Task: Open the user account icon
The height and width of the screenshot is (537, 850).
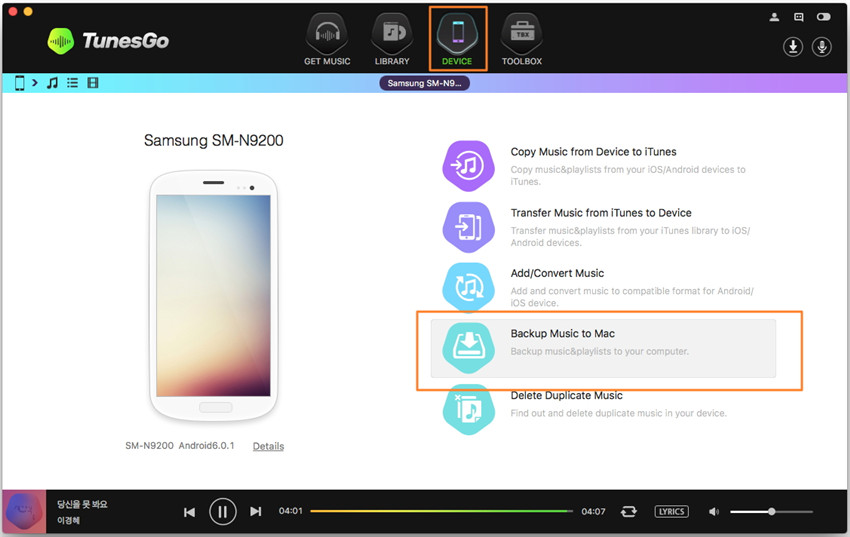Action: [x=774, y=17]
